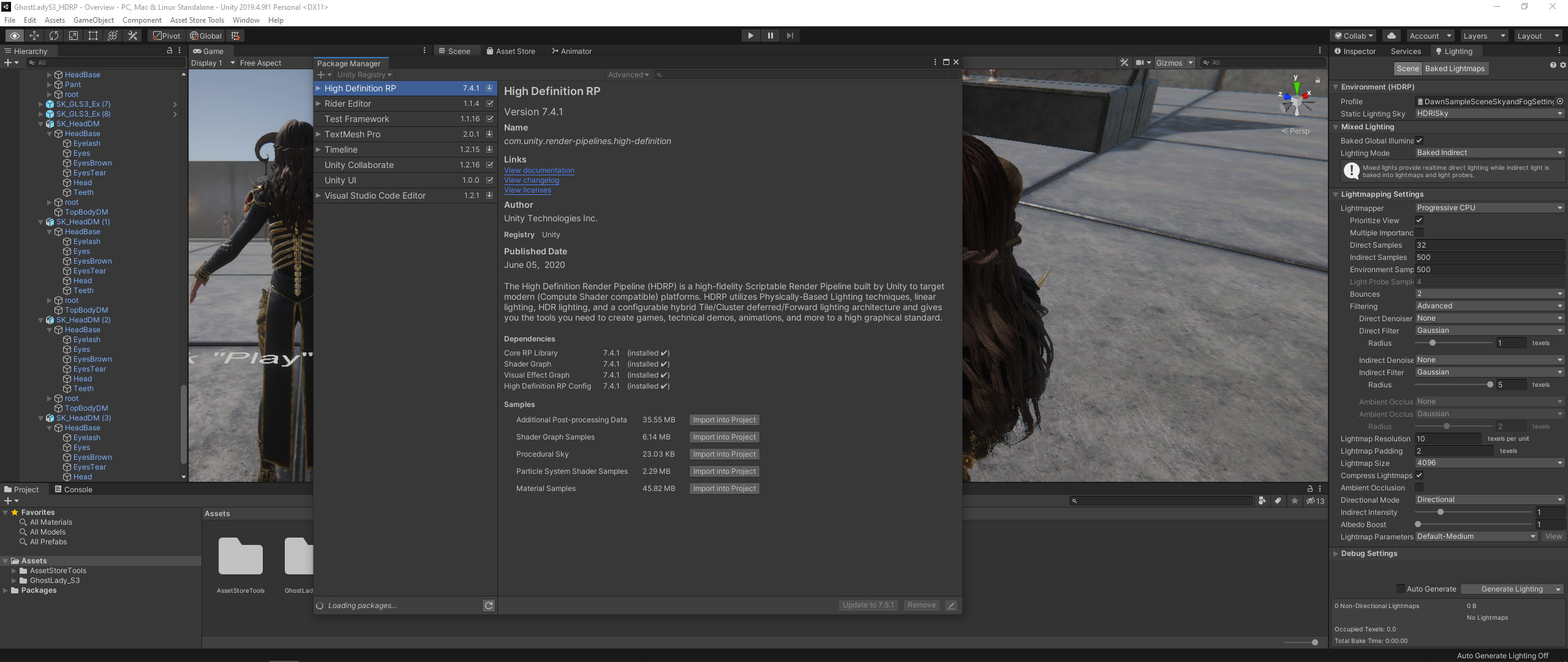Viewport: 1568px width, 662px height.
Task: Click the edit pencil icon in Package Manager
Action: [x=951, y=605]
